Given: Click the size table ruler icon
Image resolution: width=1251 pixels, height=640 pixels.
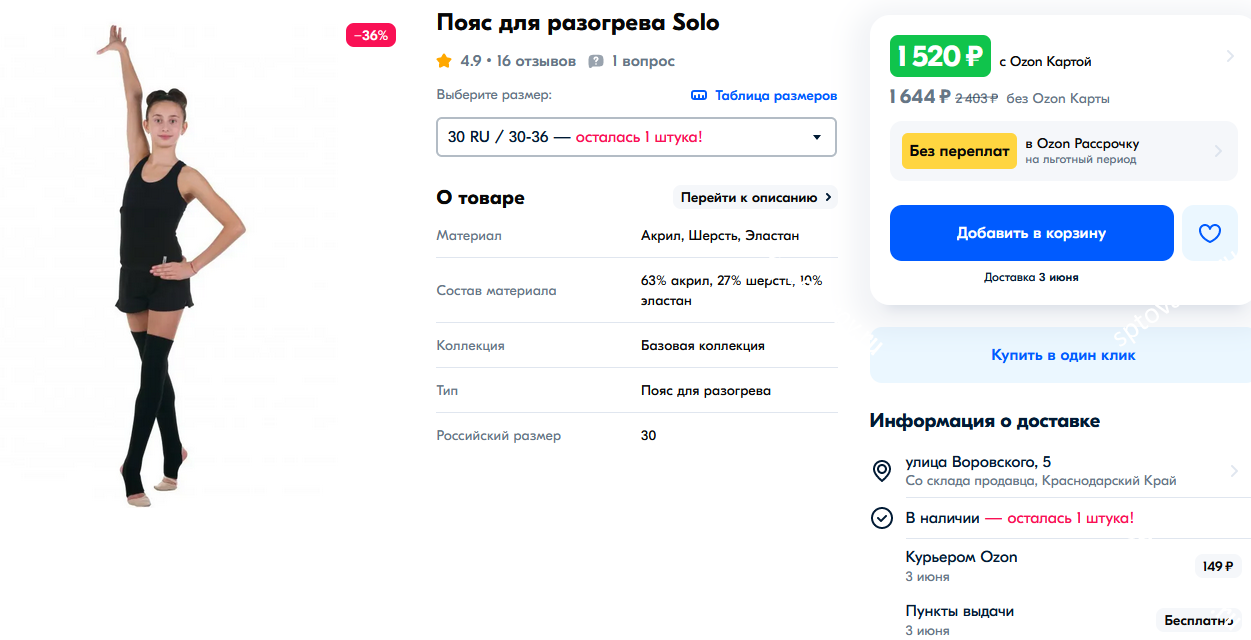Looking at the screenshot, I should [x=699, y=96].
